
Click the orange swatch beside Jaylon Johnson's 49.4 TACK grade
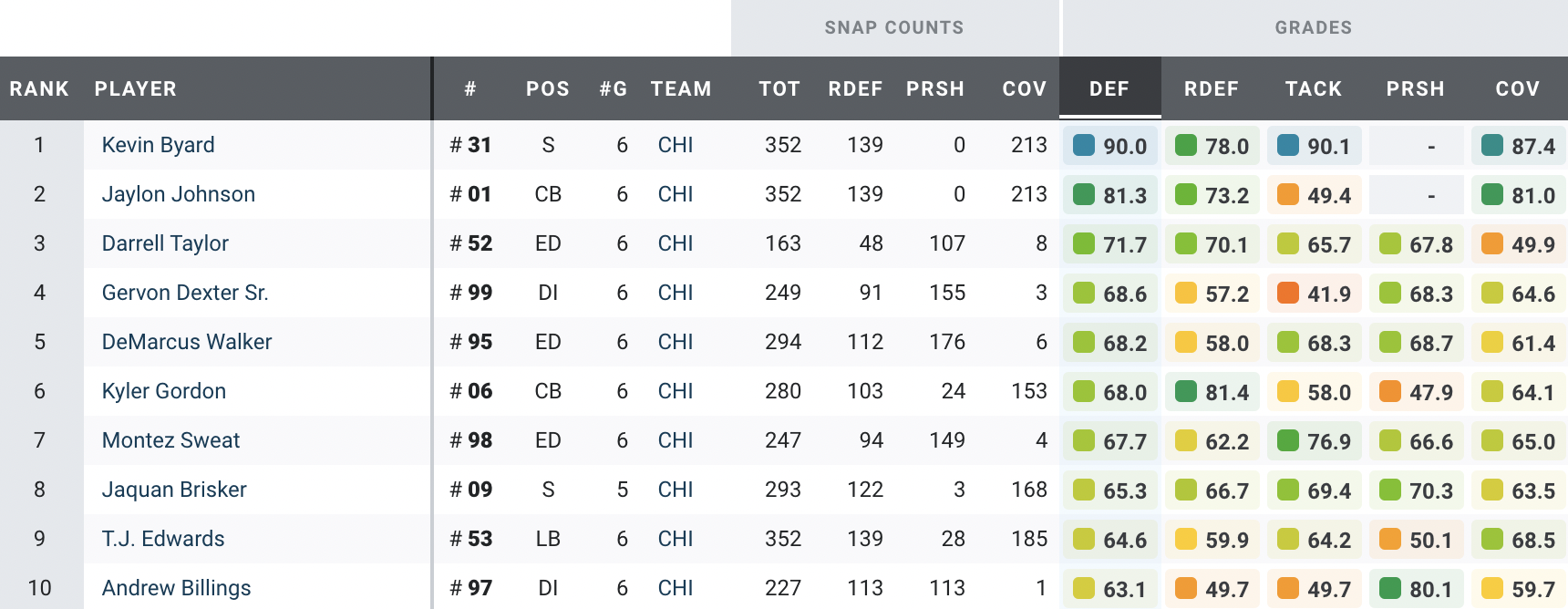click(x=1288, y=194)
